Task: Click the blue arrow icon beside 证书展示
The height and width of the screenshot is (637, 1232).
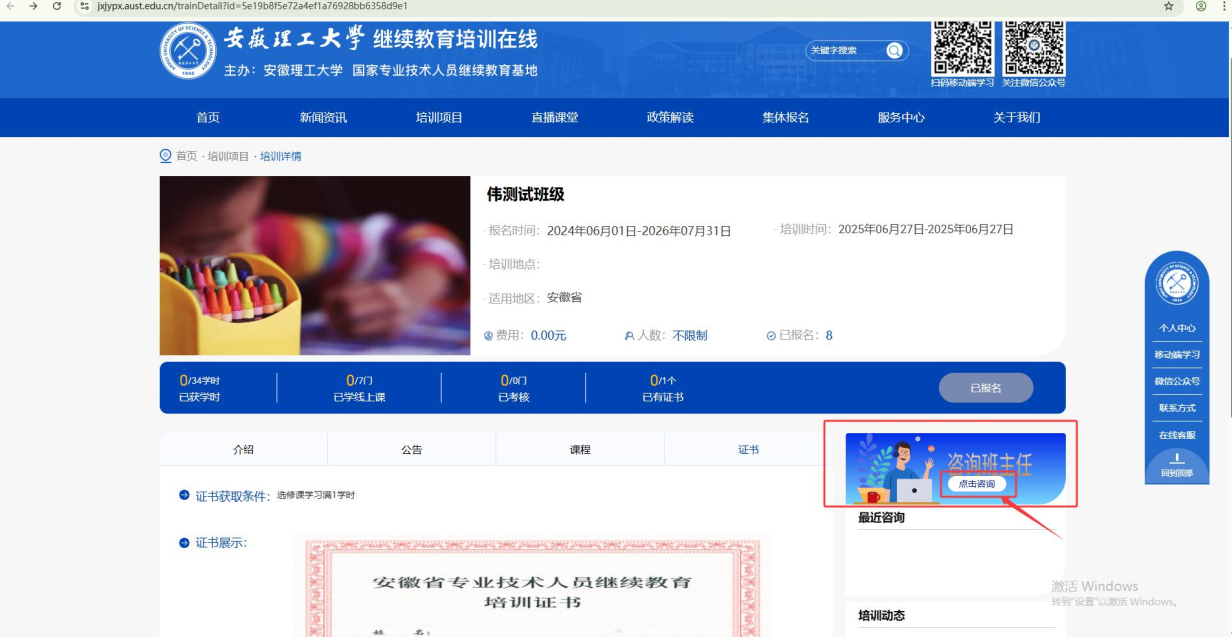Action: [x=184, y=543]
